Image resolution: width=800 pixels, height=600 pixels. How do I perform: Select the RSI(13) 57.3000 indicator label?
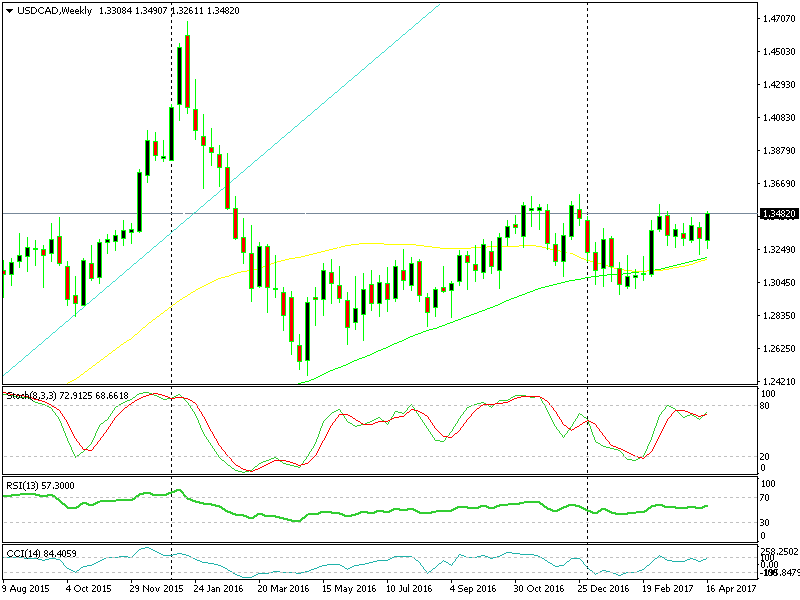pyautogui.click(x=40, y=486)
